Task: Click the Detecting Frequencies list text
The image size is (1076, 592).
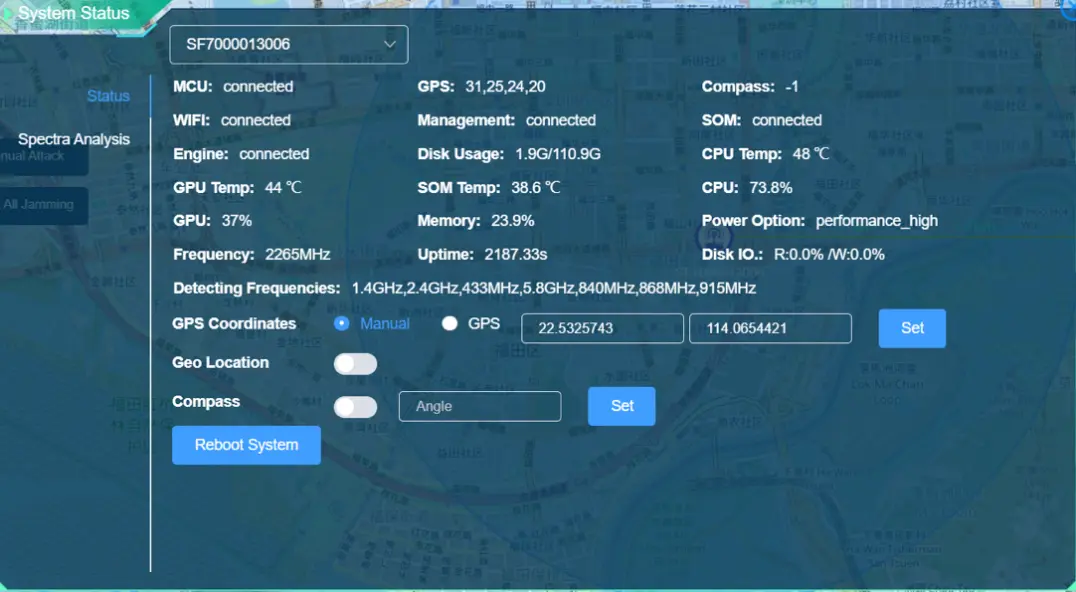Action: coord(553,288)
